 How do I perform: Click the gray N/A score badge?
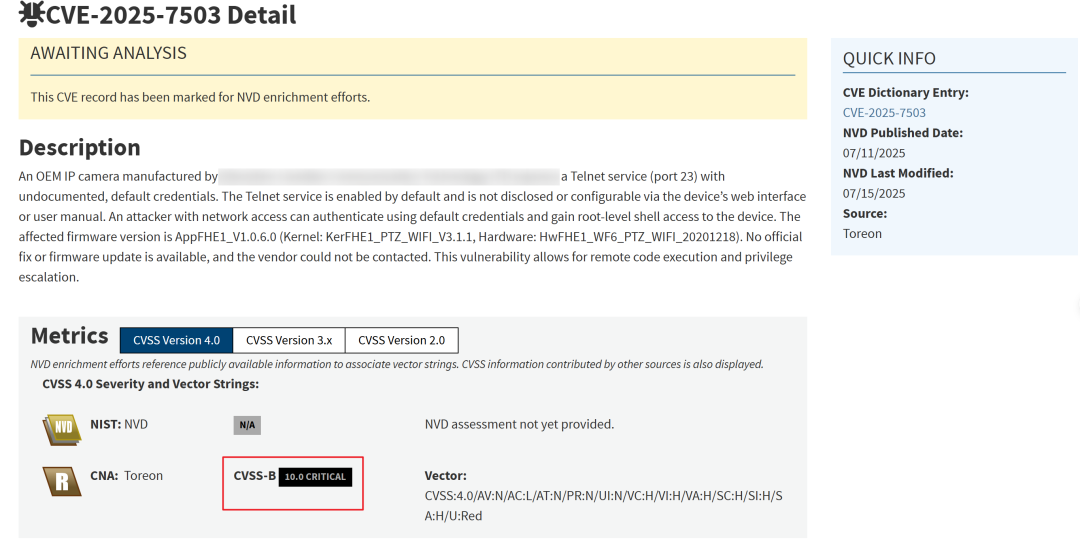pyautogui.click(x=247, y=425)
